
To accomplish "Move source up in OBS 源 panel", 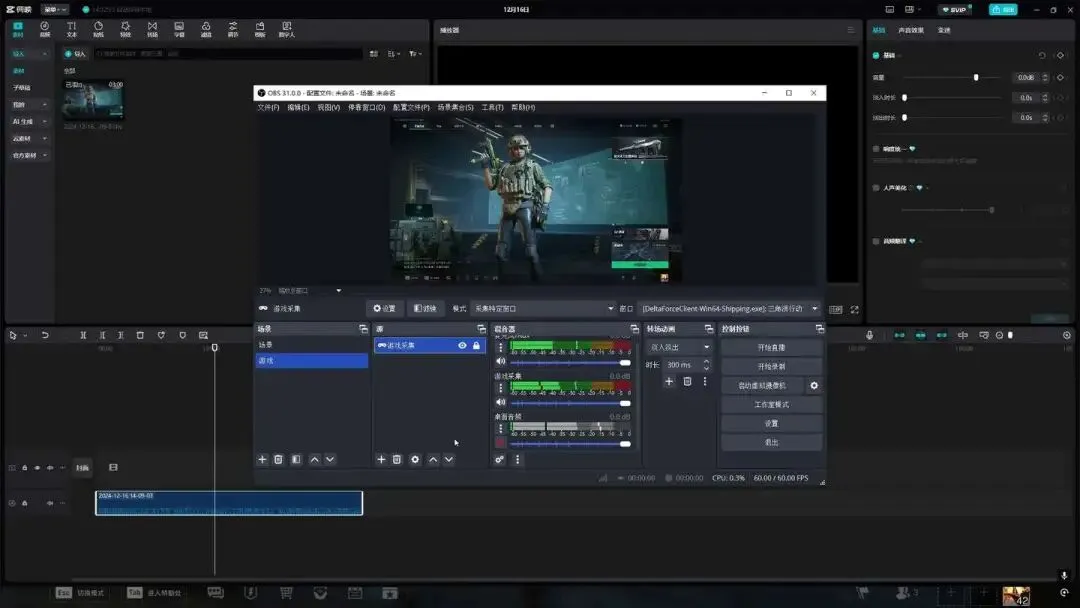I will (x=433, y=459).
